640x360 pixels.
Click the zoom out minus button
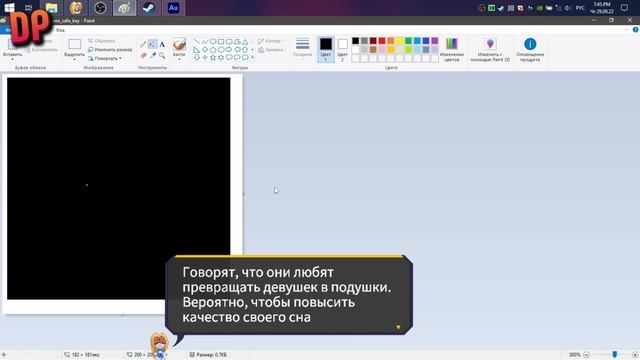[587, 355]
